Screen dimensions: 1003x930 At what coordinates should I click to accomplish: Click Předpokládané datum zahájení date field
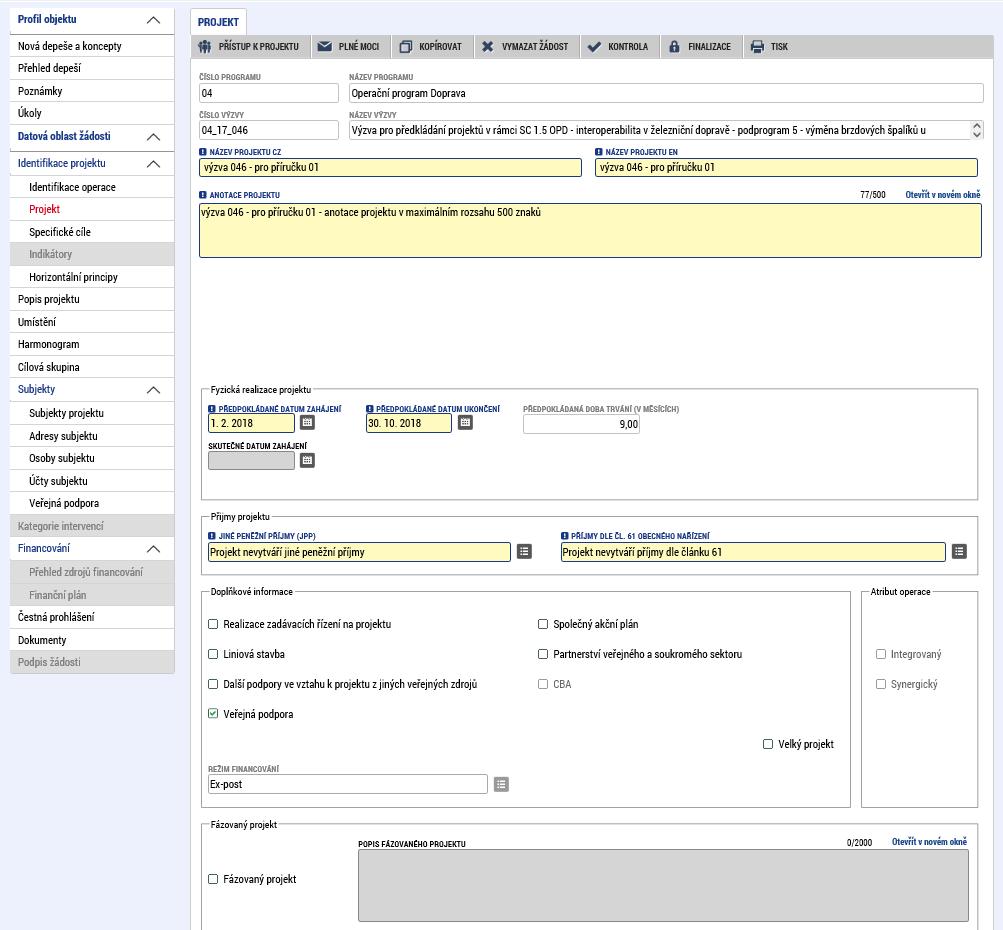(x=251, y=423)
